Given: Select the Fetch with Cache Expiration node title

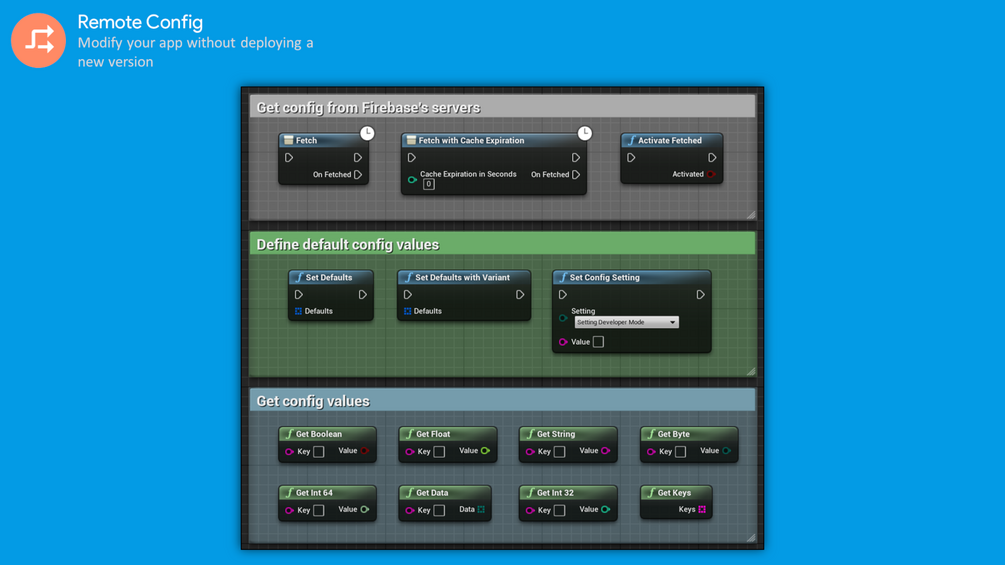Looking at the screenshot, I should [x=471, y=140].
